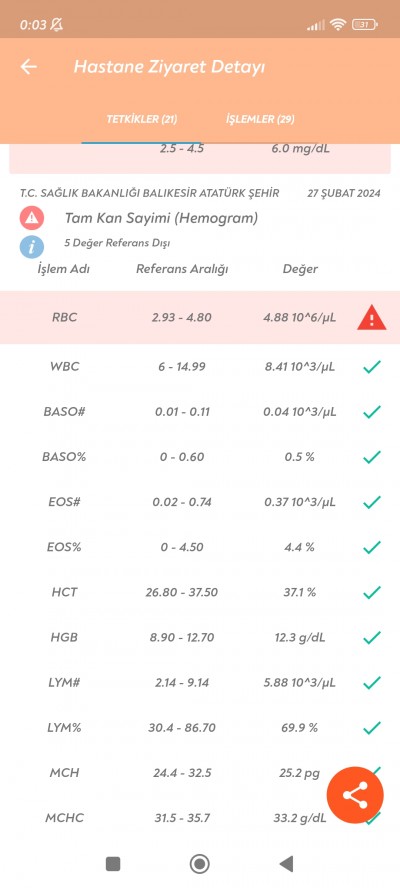Tap the back arrow icon
Viewport: 400px width, 888px height.
29,67
